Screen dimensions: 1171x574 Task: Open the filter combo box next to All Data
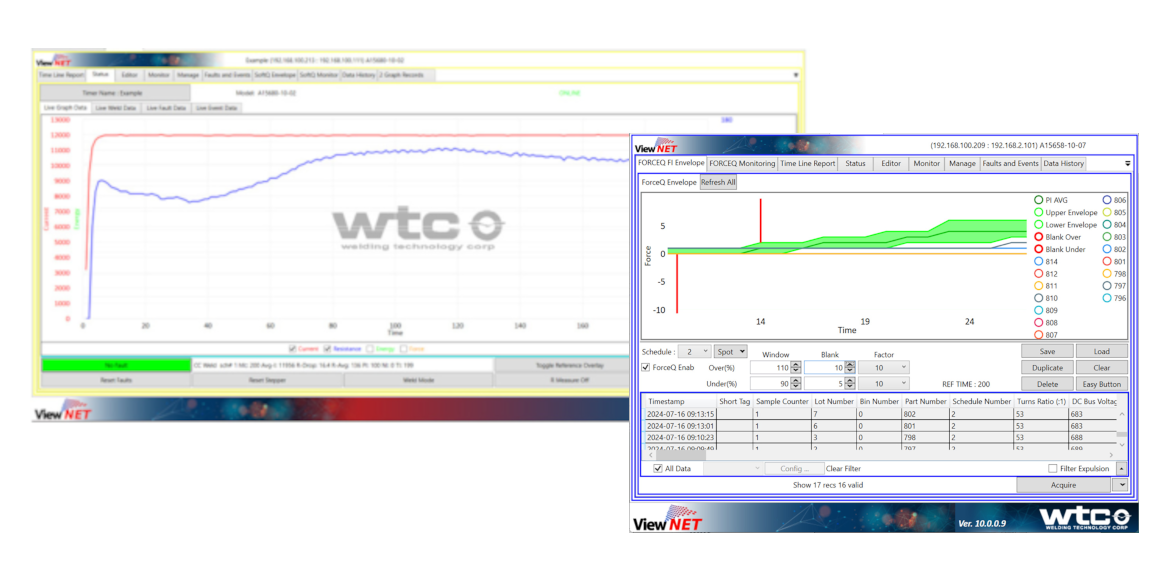click(x=733, y=469)
